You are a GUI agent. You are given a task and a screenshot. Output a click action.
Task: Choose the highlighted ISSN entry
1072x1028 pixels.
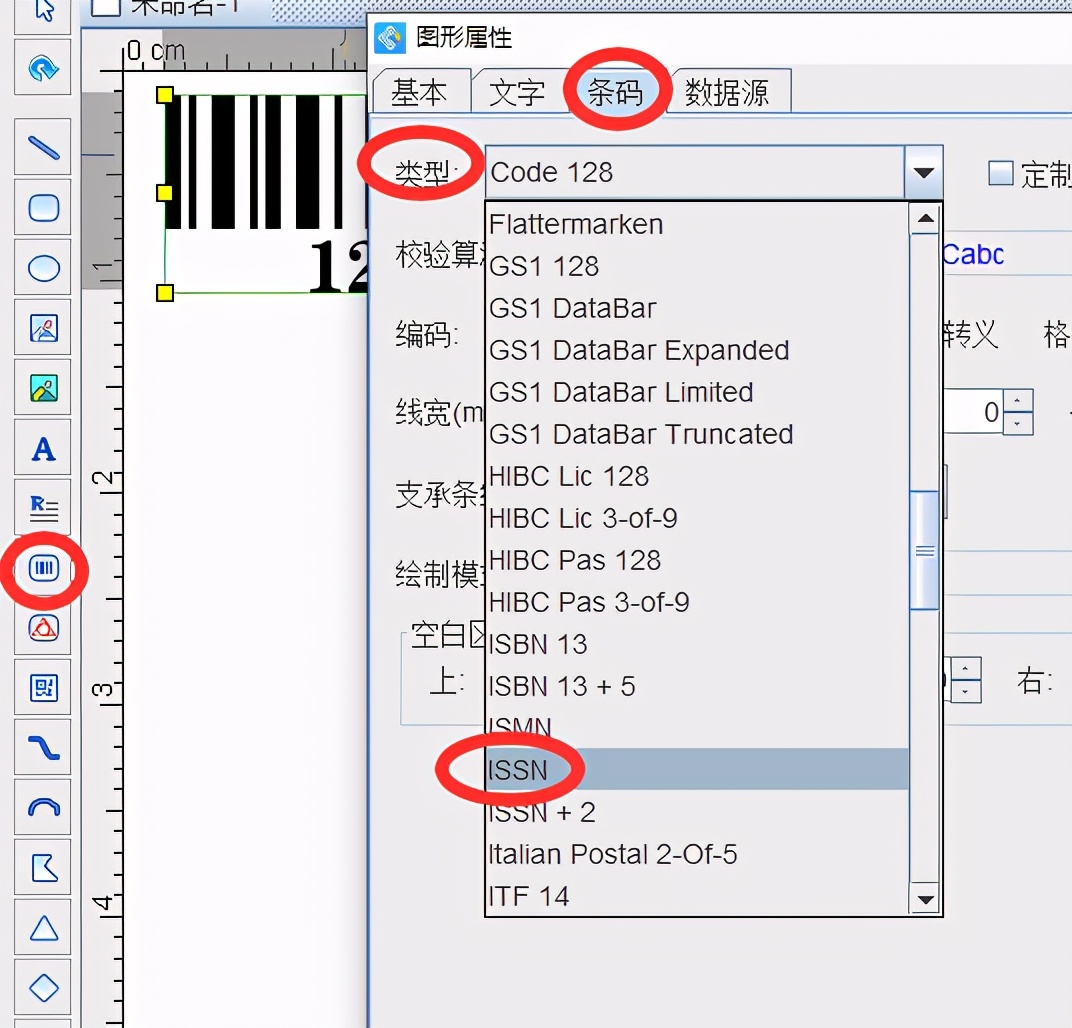pos(697,770)
